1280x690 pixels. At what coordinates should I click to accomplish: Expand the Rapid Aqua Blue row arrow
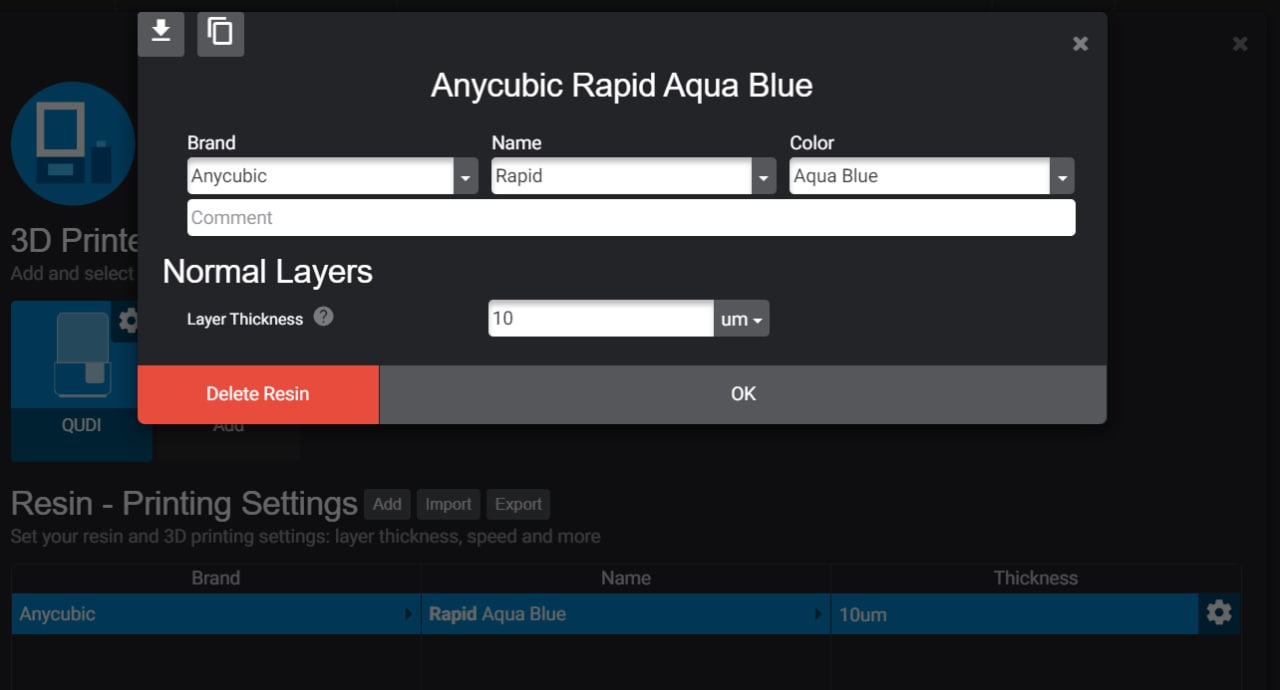click(x=817, y=614)
